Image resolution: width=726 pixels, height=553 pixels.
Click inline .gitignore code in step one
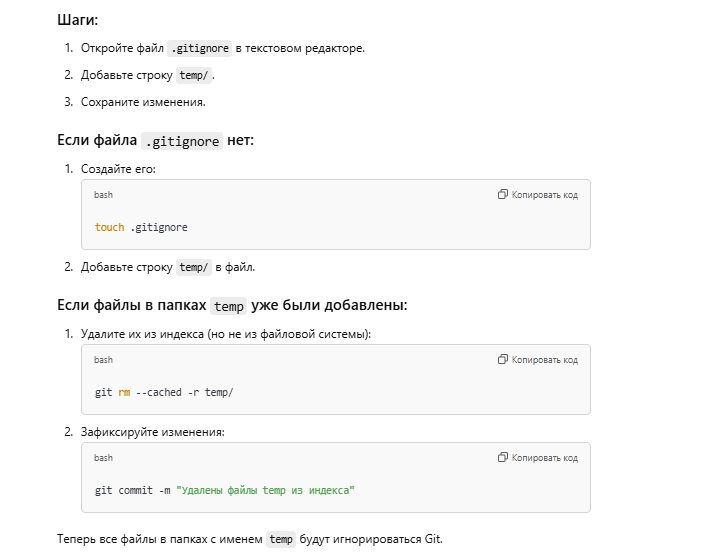[x=200, y=48]
